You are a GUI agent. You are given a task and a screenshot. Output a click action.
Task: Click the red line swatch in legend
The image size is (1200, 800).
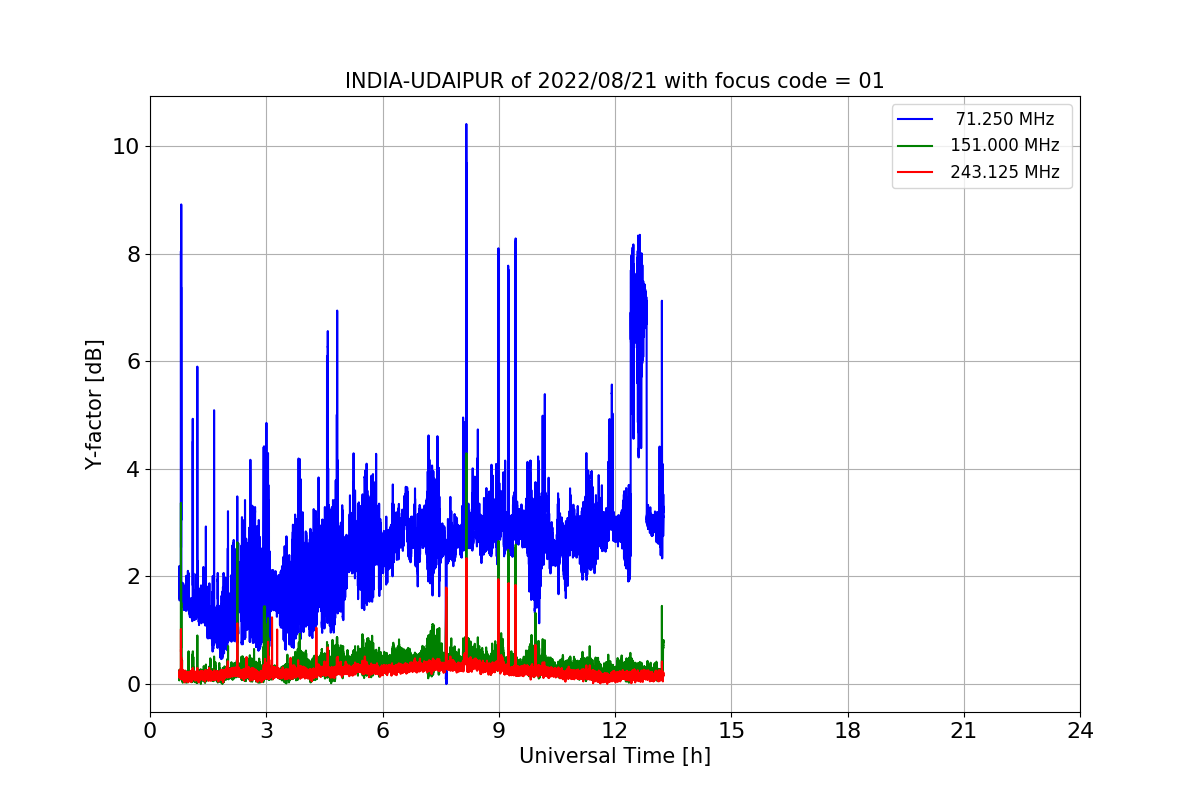915,172
